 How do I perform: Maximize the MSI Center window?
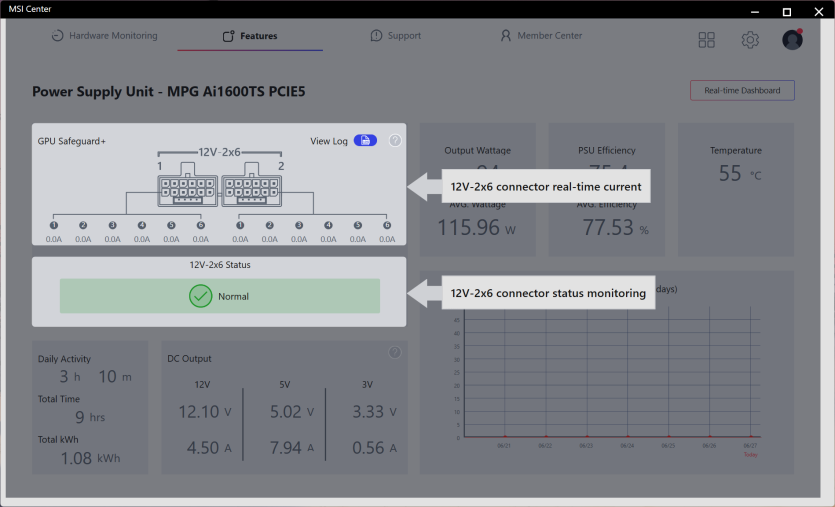pos(787,12)
